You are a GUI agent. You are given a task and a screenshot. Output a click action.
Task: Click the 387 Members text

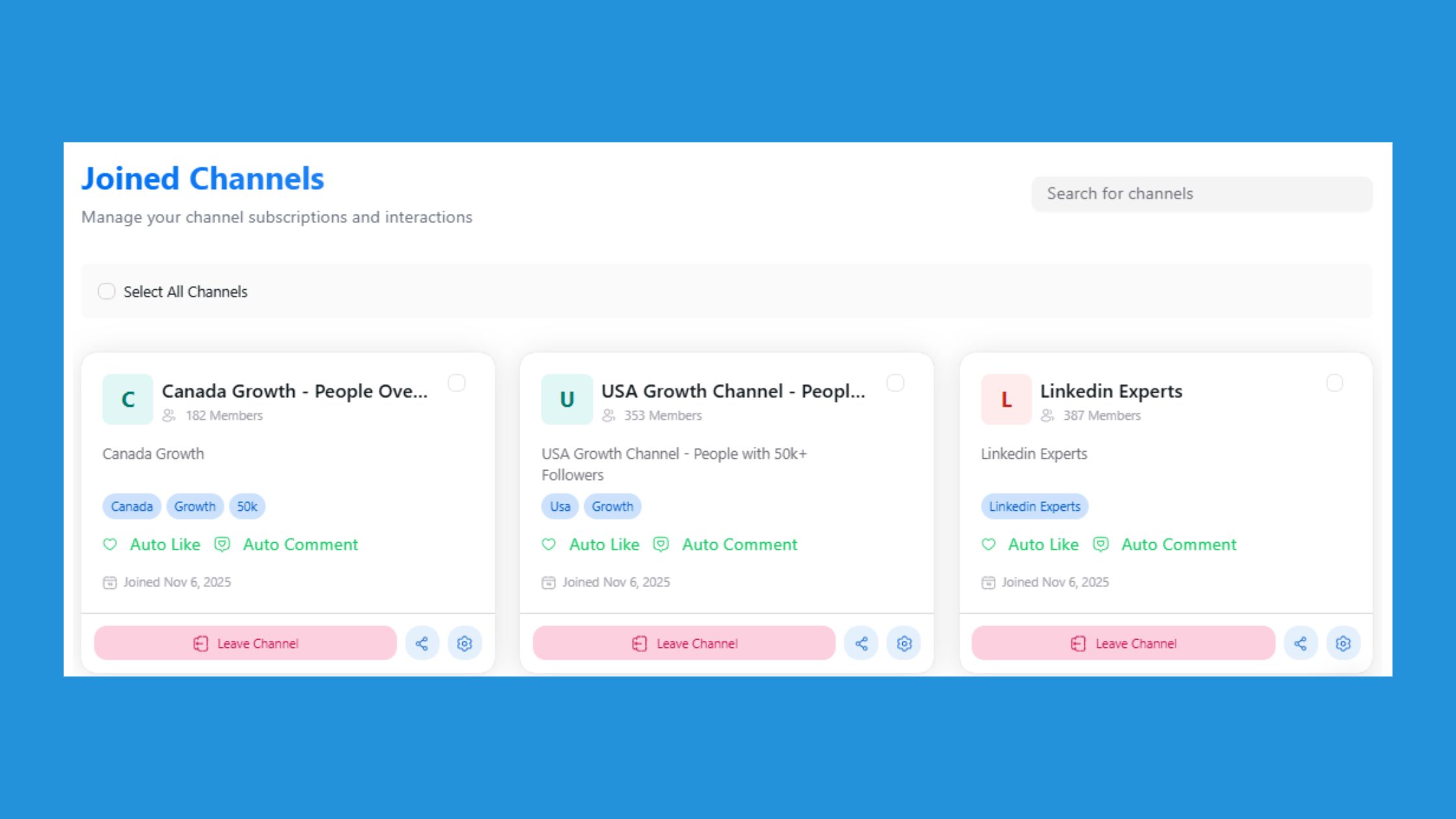[1102, 415]
